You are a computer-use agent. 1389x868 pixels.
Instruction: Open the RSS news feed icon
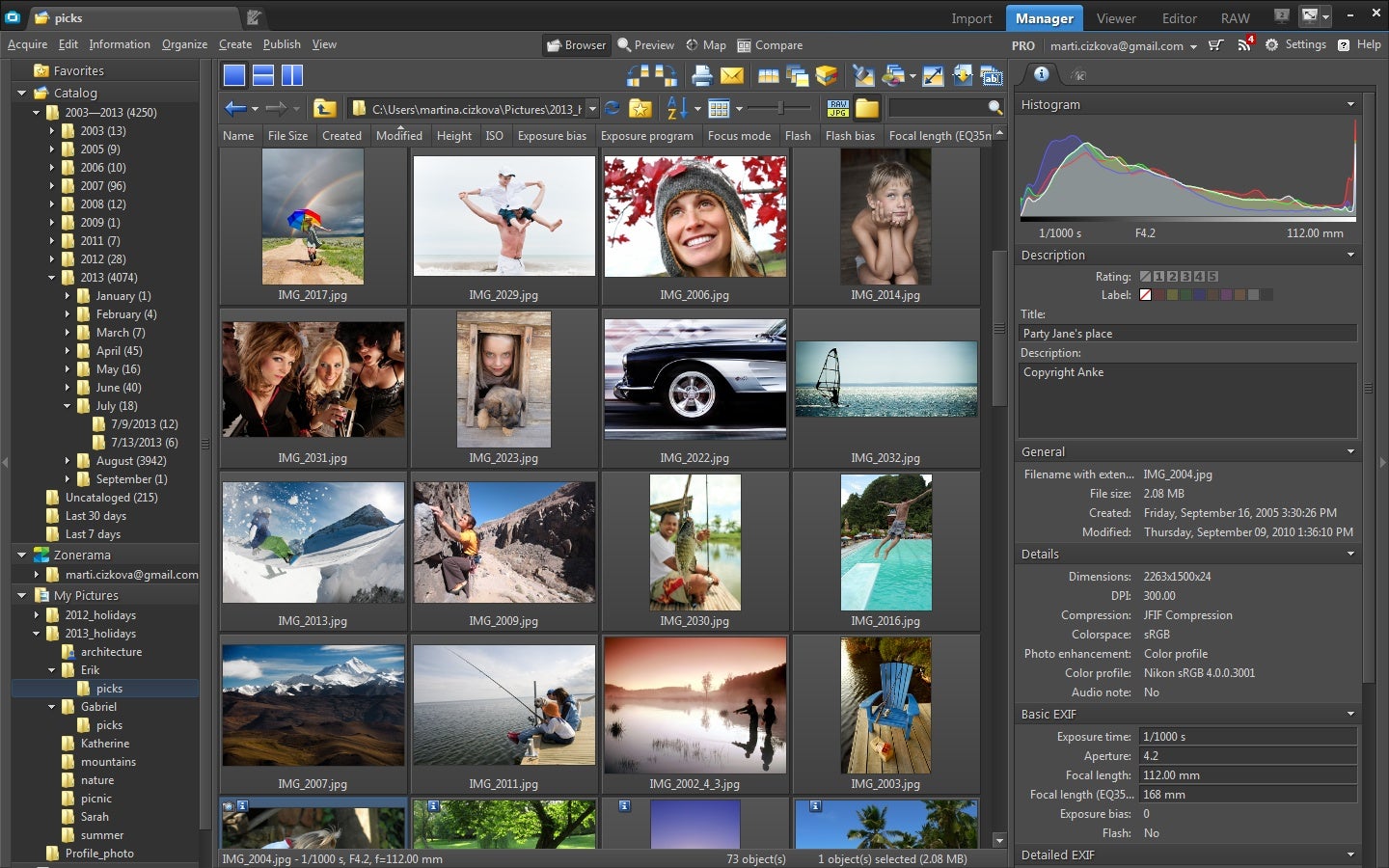tap(1245, 44)
